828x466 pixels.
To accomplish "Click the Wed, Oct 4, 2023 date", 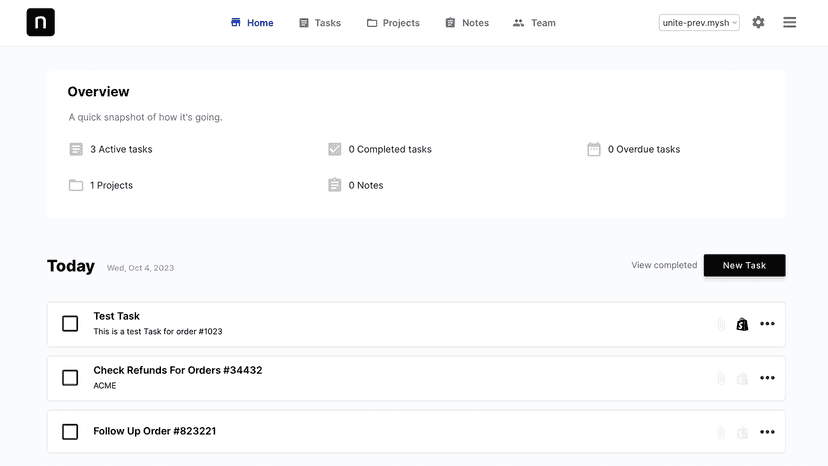I will (x=140, y=268).
